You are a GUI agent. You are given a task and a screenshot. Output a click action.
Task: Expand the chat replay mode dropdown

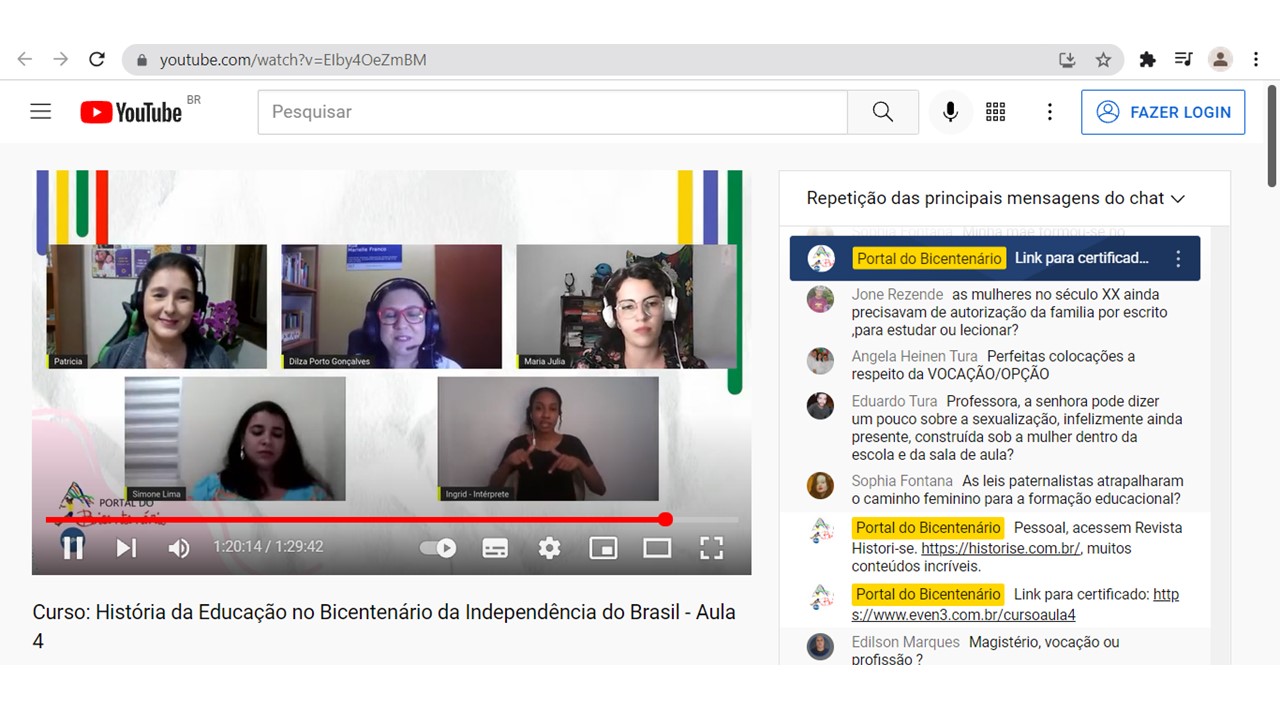[996, 198]
